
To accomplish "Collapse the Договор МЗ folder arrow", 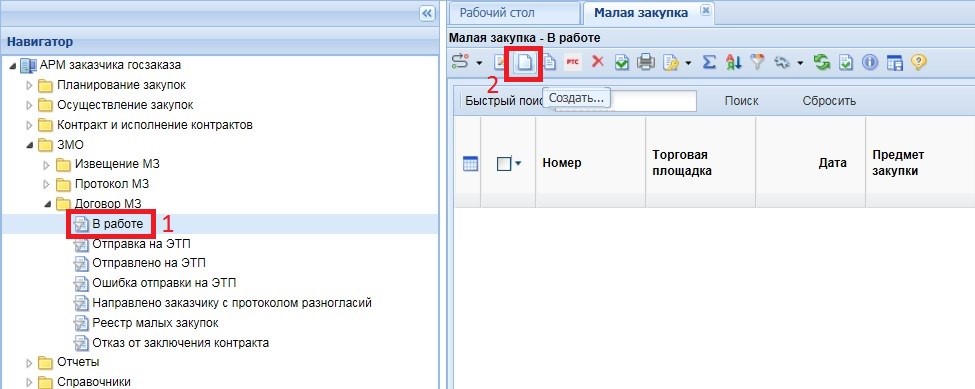I will 47,204.
